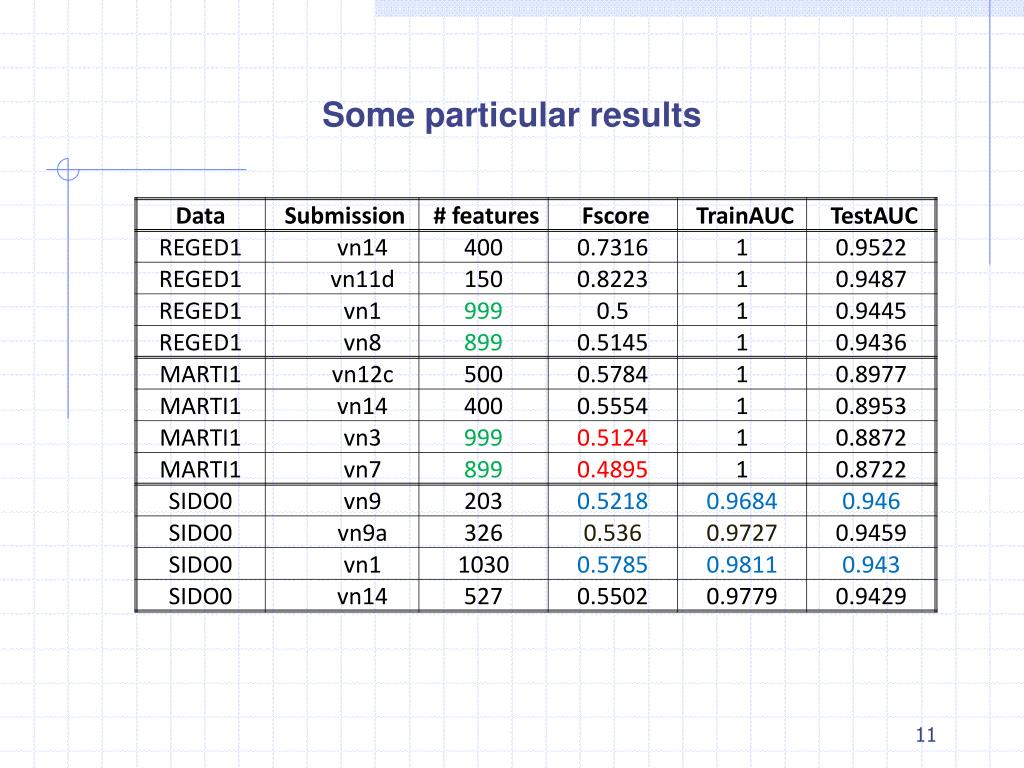Click feature count 326
The image size is (1024, 768).
(x=483, y=533)
